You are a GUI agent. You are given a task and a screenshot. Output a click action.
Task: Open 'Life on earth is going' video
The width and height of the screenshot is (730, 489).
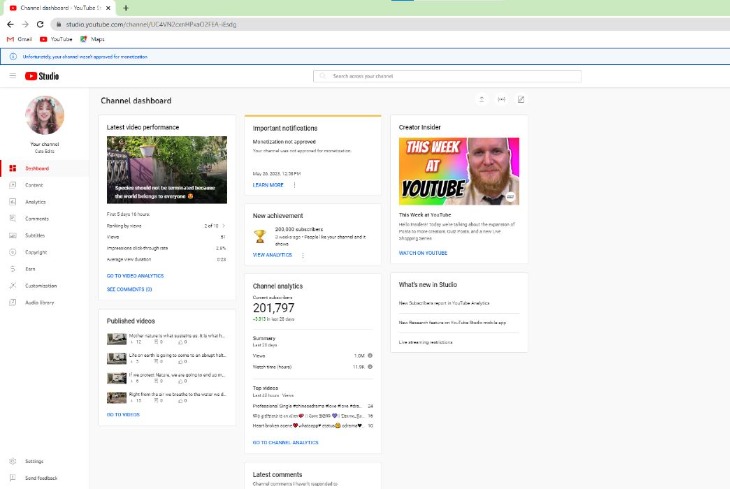[x=167, y=358]
